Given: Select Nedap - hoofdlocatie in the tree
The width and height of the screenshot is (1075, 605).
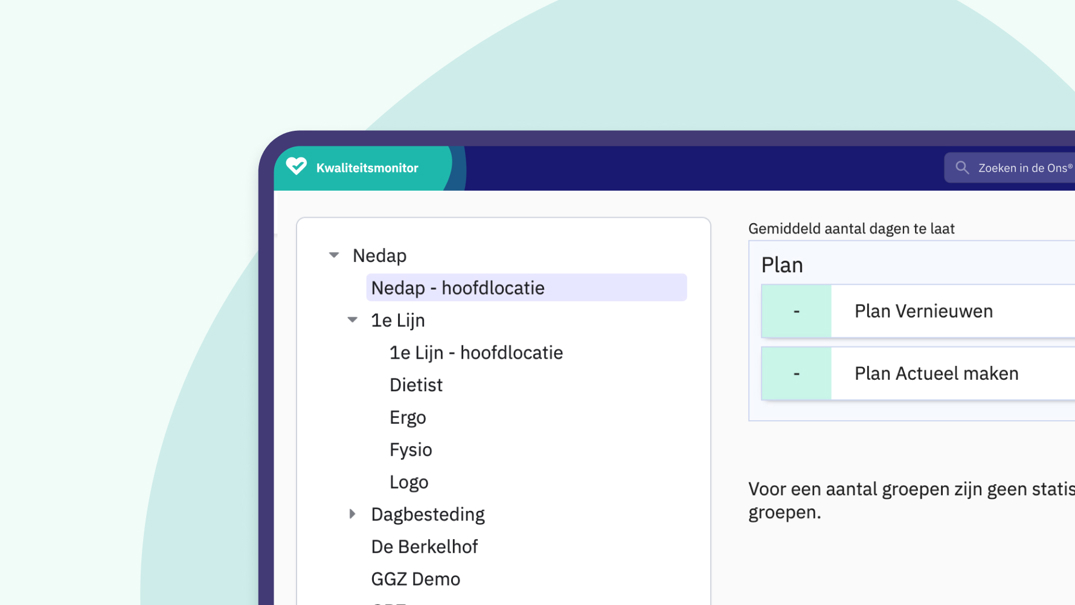Looking at the screenshot, I should (x=457, y=287).
